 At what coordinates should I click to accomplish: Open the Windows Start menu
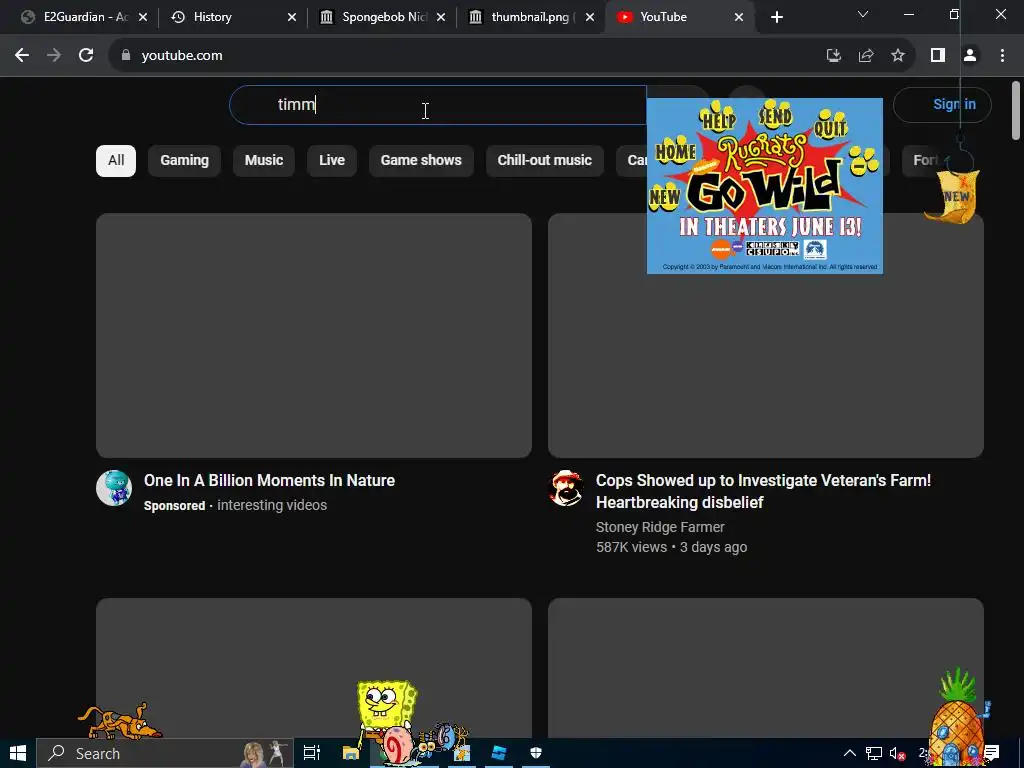(x=18, y=753)
